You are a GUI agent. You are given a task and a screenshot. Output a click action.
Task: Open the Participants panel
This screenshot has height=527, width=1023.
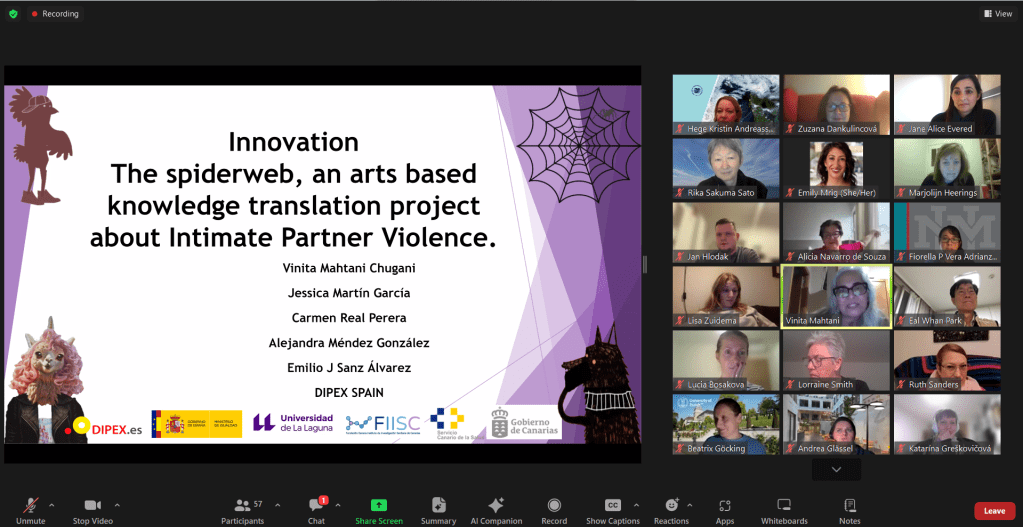pyautogui.click(x=242, y=506)
